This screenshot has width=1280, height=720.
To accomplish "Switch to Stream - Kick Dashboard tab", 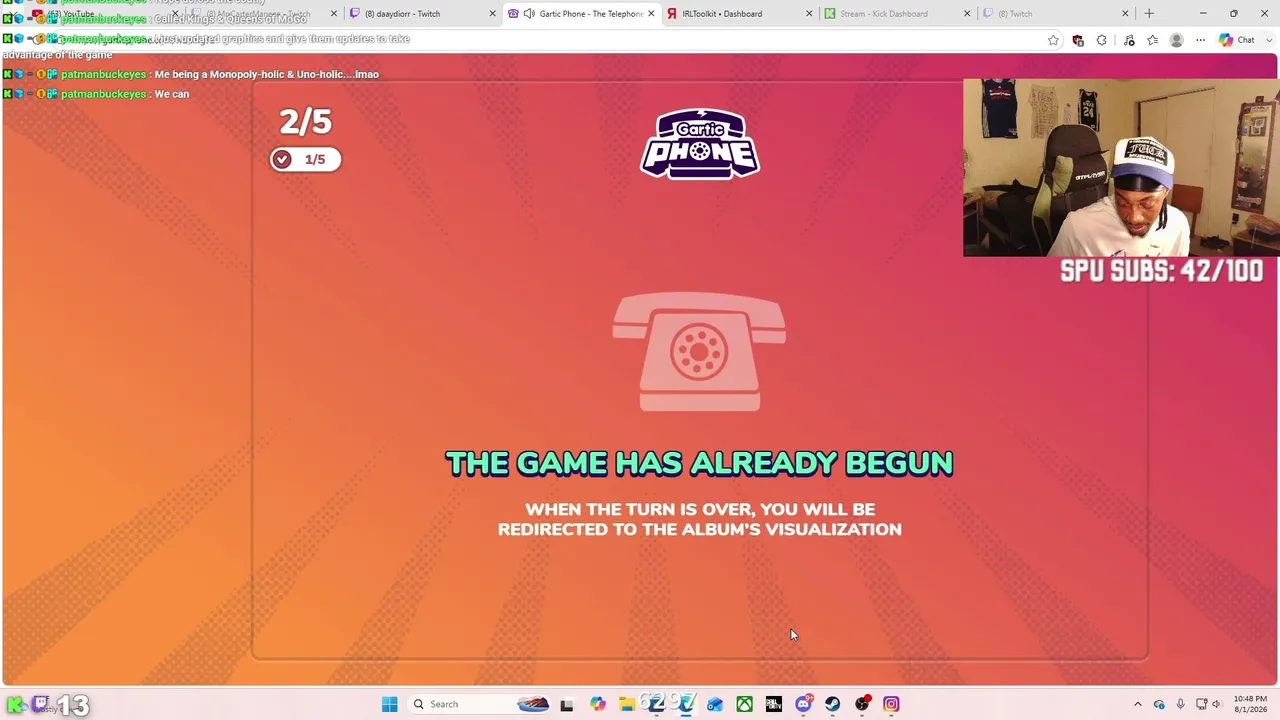I will coord(898,14).
